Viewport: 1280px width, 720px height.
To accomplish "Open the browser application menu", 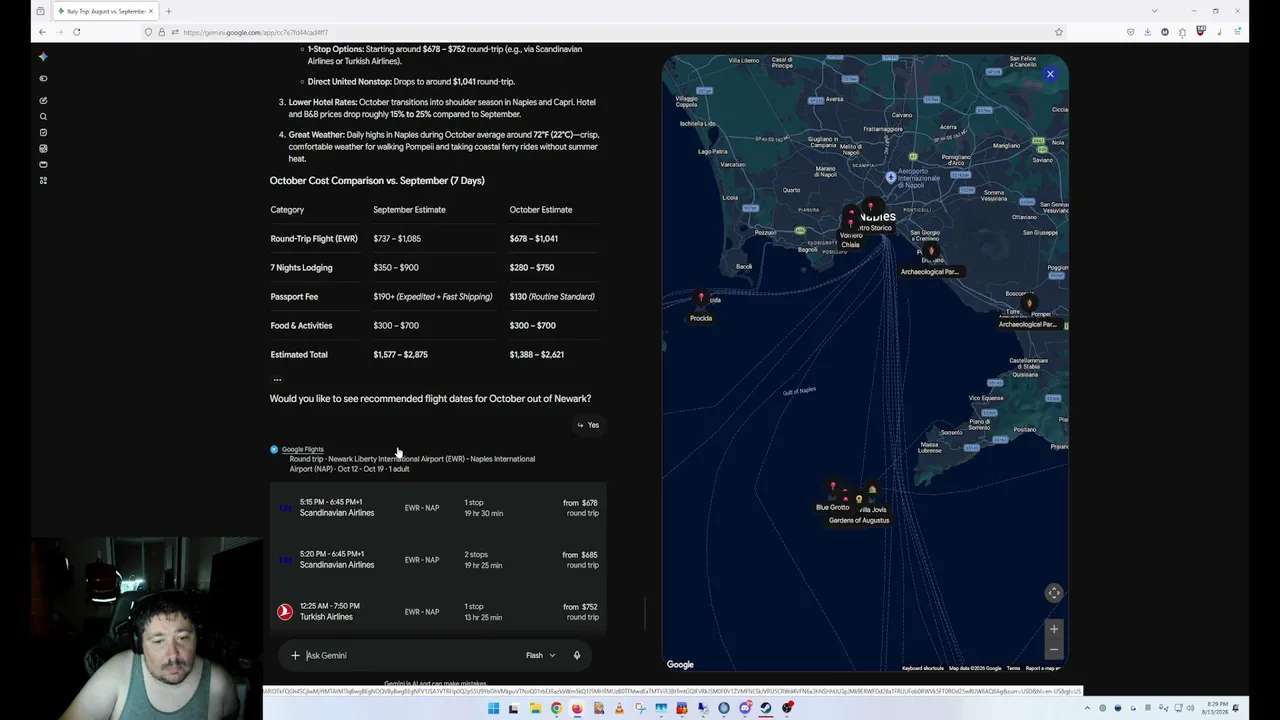I will pyautogui.click(x=1237, y=32).
